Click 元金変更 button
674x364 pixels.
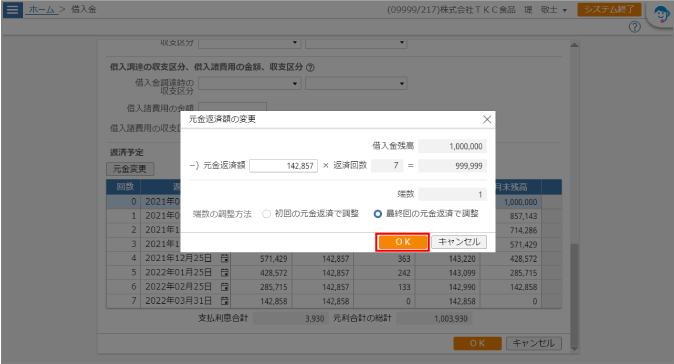point(130,169)
